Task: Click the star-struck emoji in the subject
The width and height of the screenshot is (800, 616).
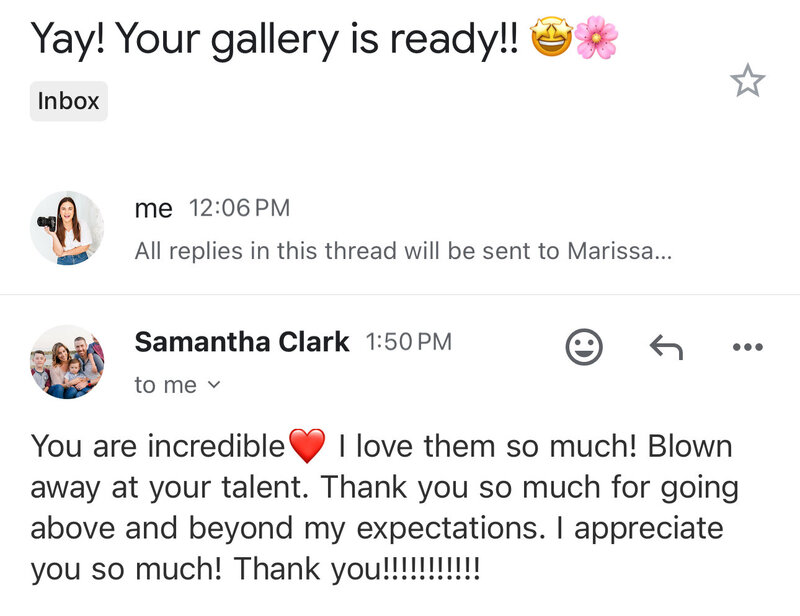Action: [549, 38]
